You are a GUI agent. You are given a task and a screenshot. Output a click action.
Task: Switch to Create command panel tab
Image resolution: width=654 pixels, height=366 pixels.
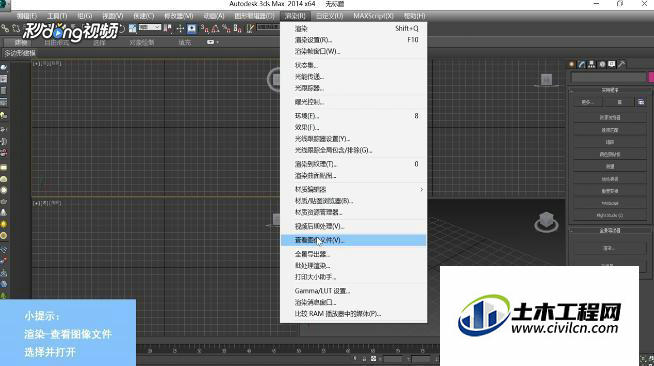pos(572,64)
